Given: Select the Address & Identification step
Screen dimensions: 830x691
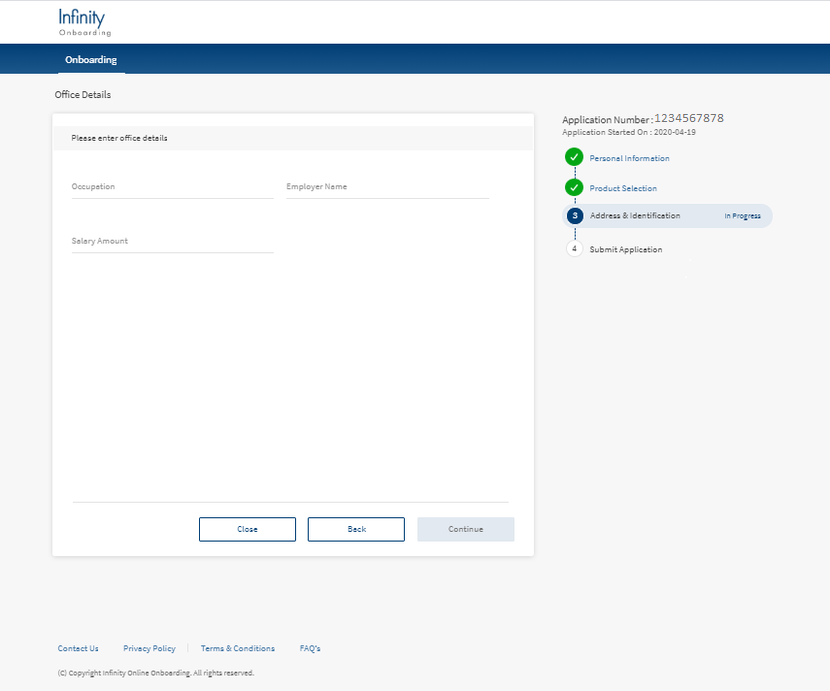Looking at the screenshot, I should click(x=635, y=216).
